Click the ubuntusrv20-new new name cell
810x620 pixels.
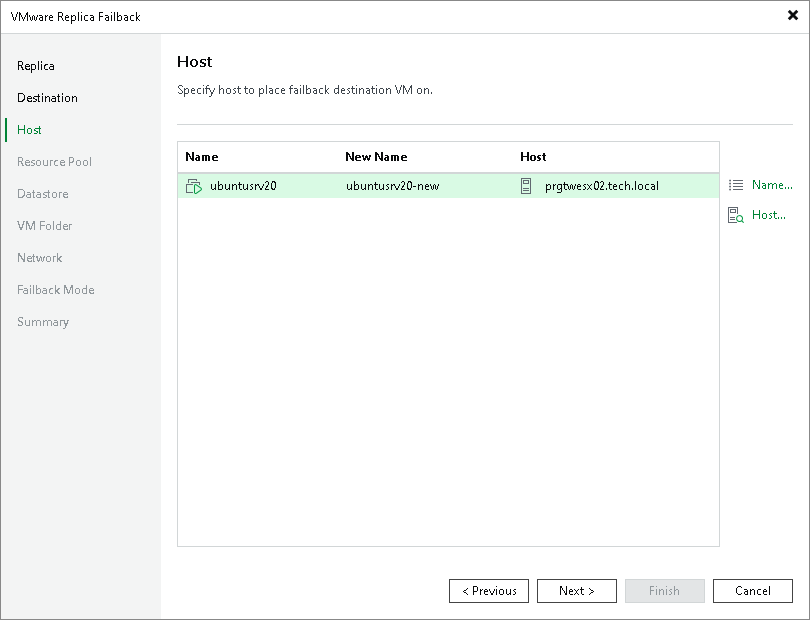(x=393, y=186)
